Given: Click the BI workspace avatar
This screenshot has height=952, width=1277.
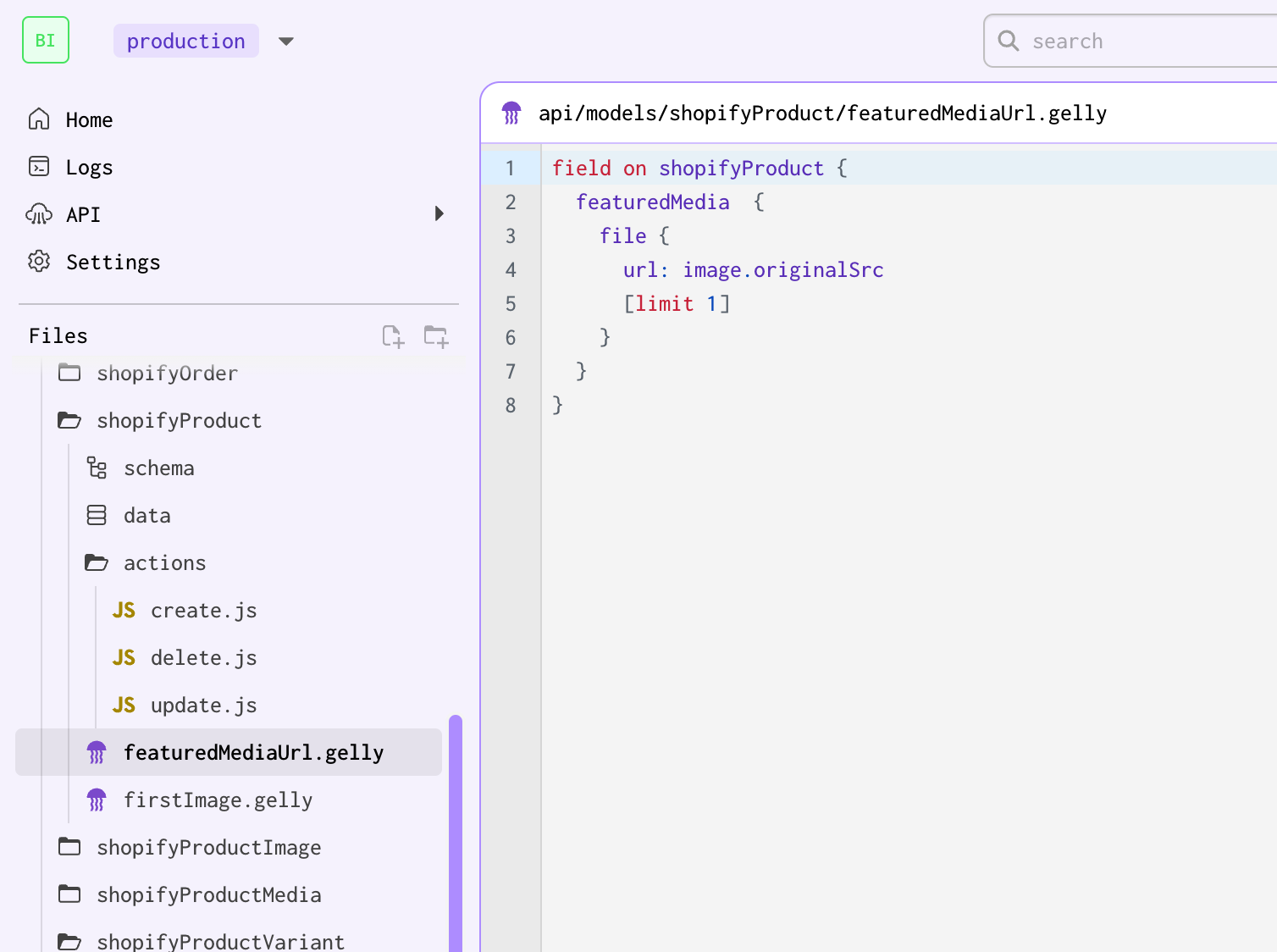Looking at the screenshot, I should tap(45, 40).
